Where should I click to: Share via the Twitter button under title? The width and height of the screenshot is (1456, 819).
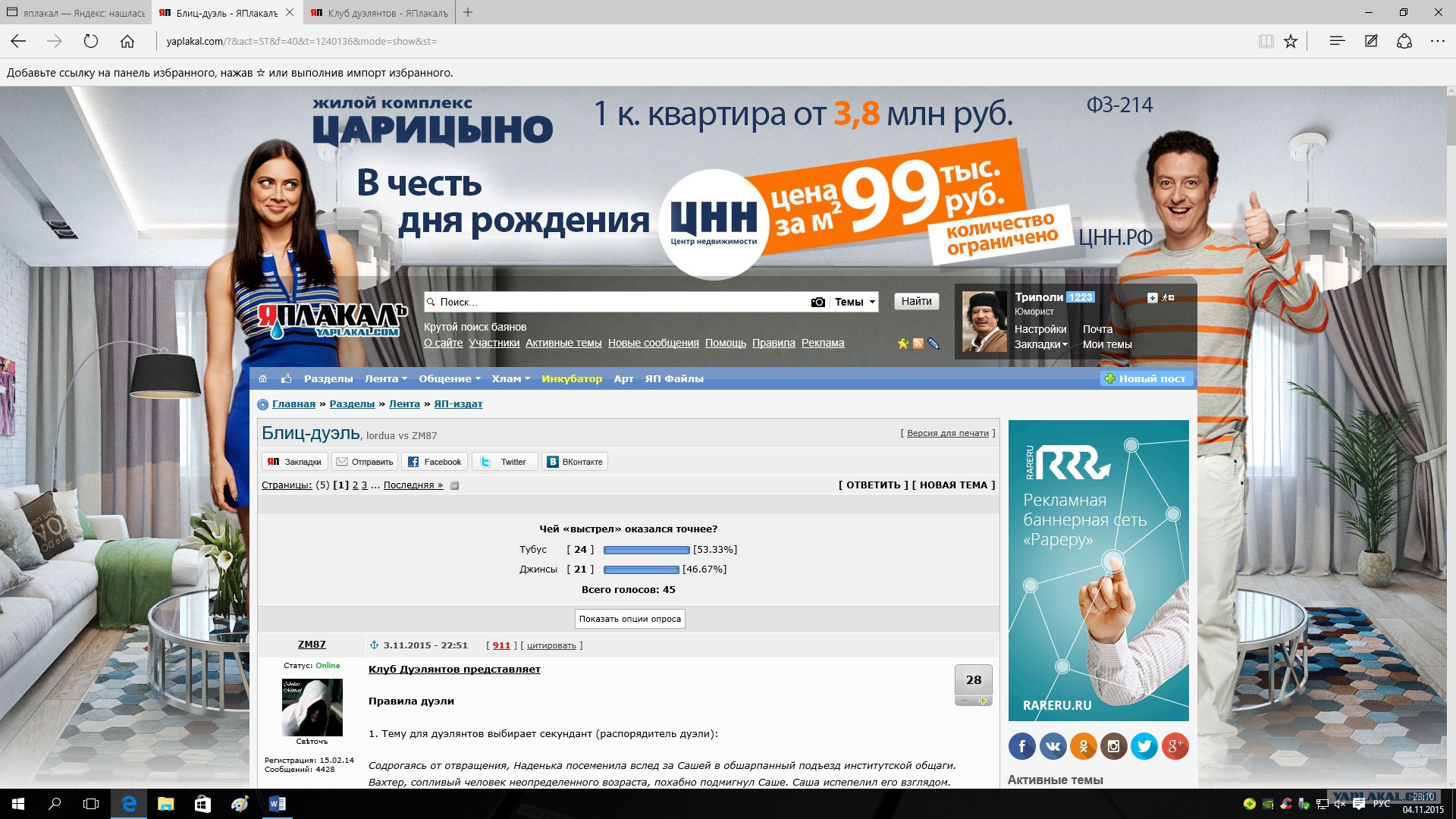click(505, 462)
